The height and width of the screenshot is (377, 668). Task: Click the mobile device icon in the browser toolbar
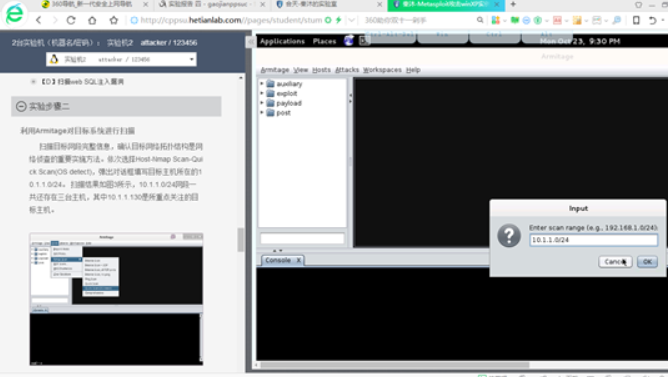pos(636,20)
